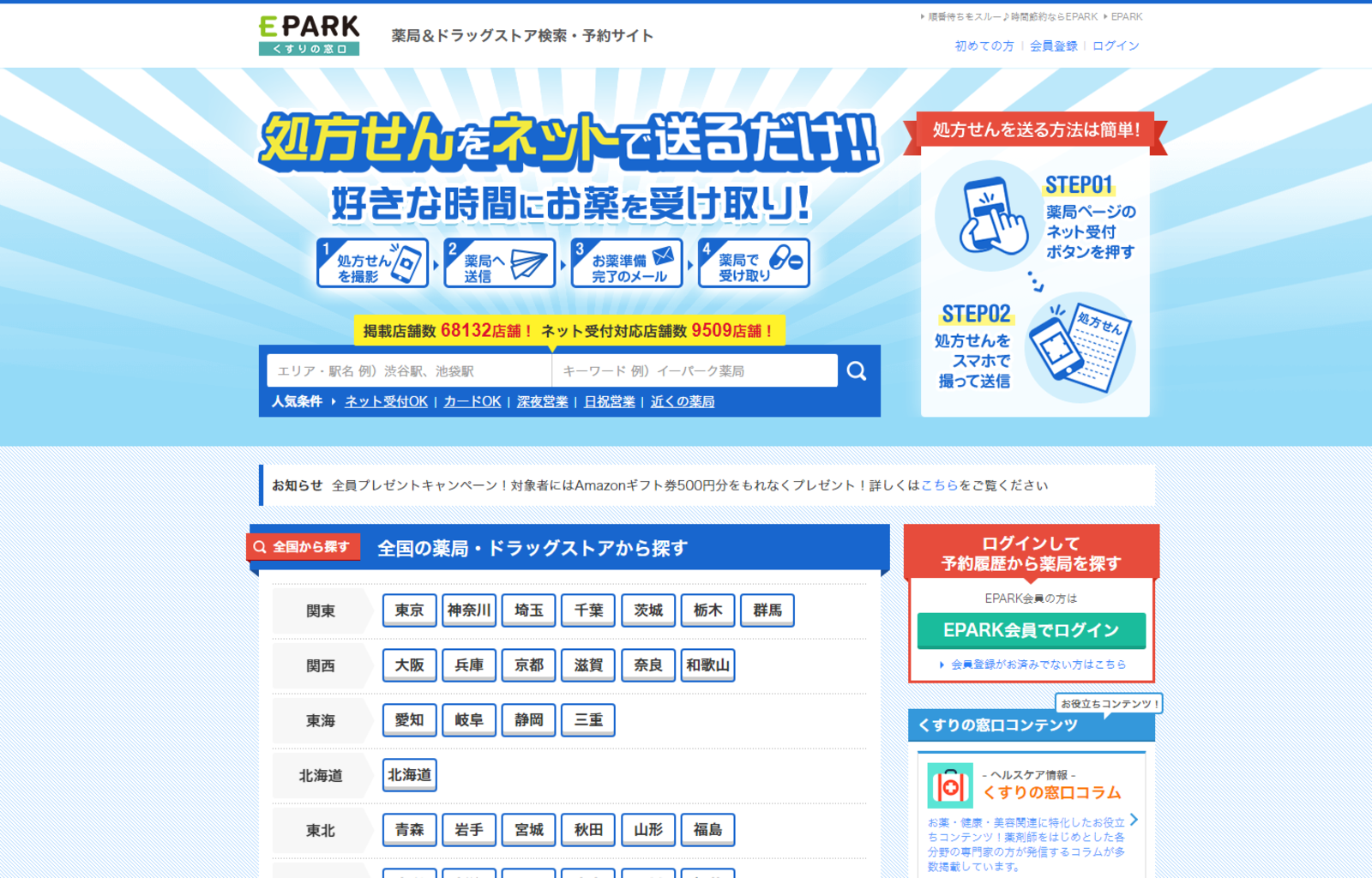The height and width of the screenshot is (878, 1372).
Task: Select 愛知 prefecture button
Action: click(410, 720)
